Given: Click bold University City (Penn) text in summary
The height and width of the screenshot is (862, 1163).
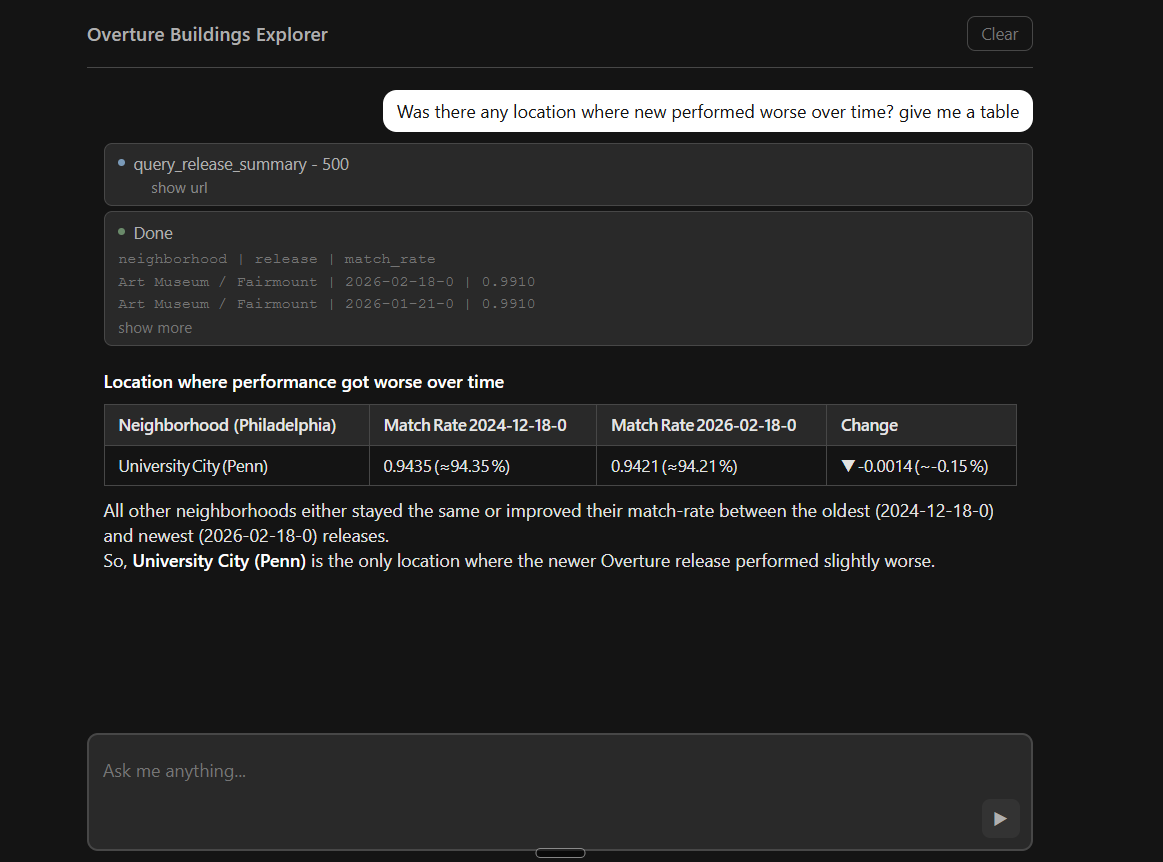Looking at the screenshot, I should click(219, 560).
